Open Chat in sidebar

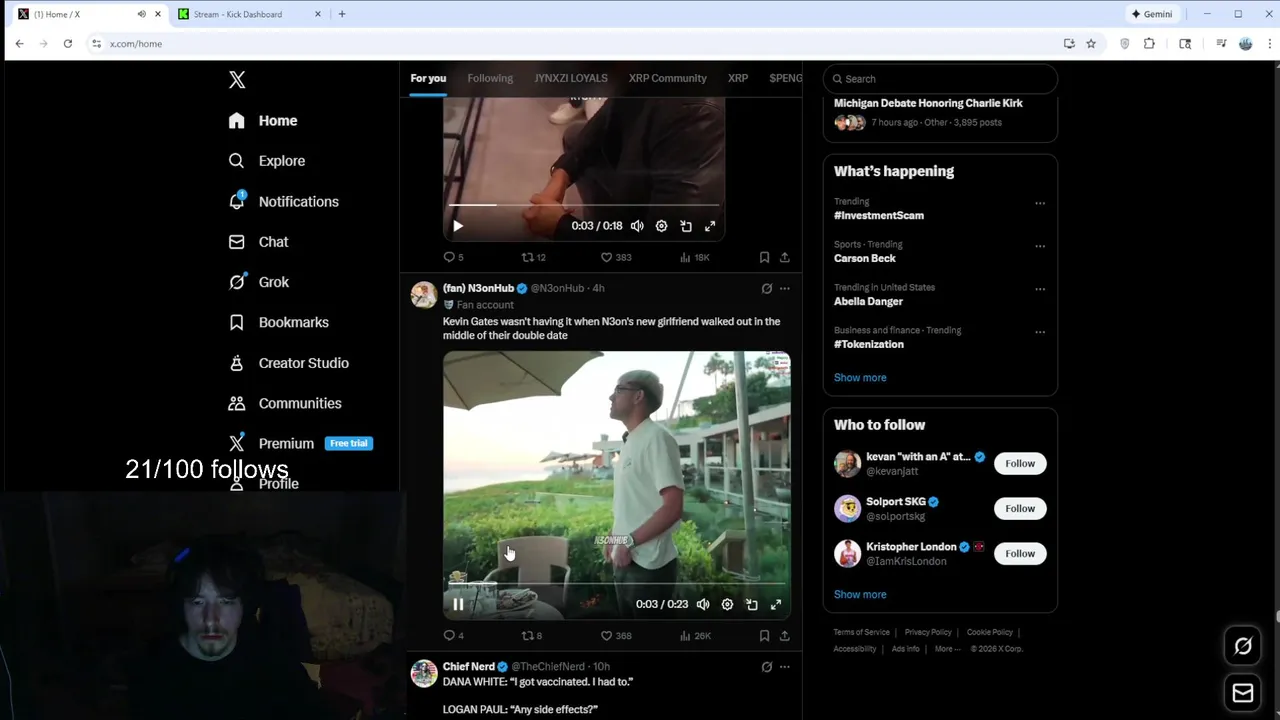(x=258, y=242)
